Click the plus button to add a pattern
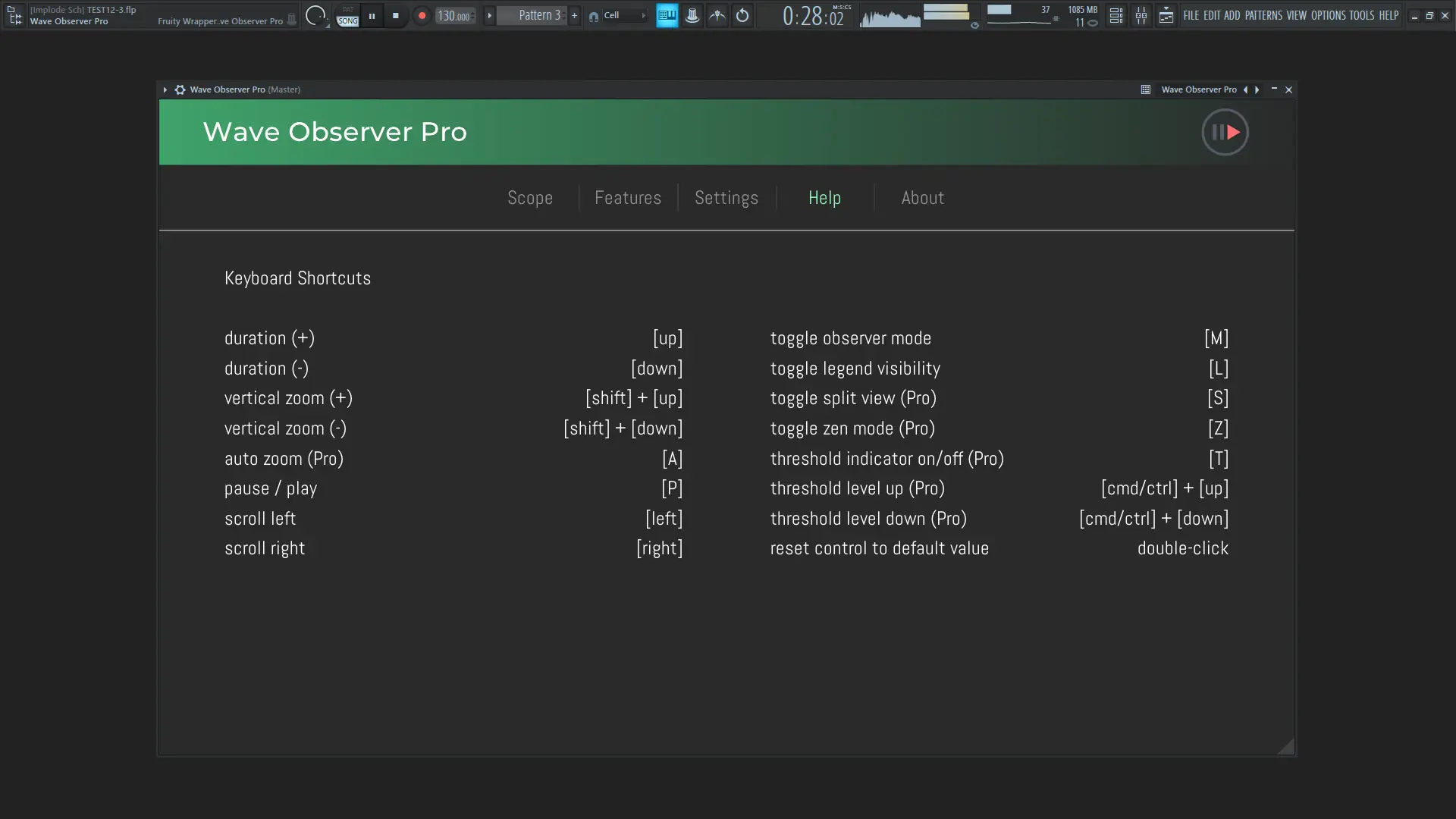1456x819 pixels. click(x=574, y=15)
